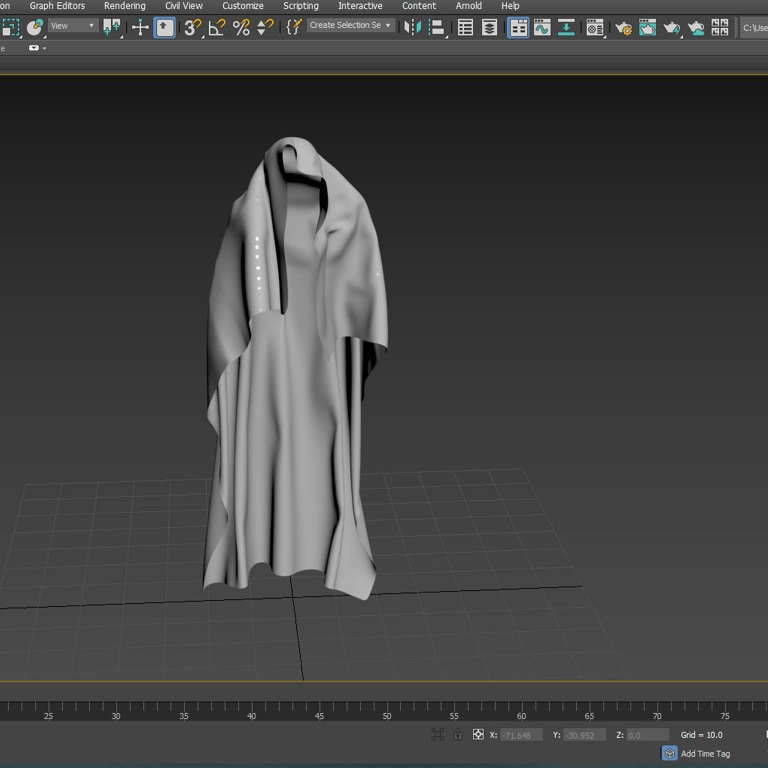Expand the Create Selection Set dropdown
The width and height of the screenshot is (768, 768).
tap(351, 25)
